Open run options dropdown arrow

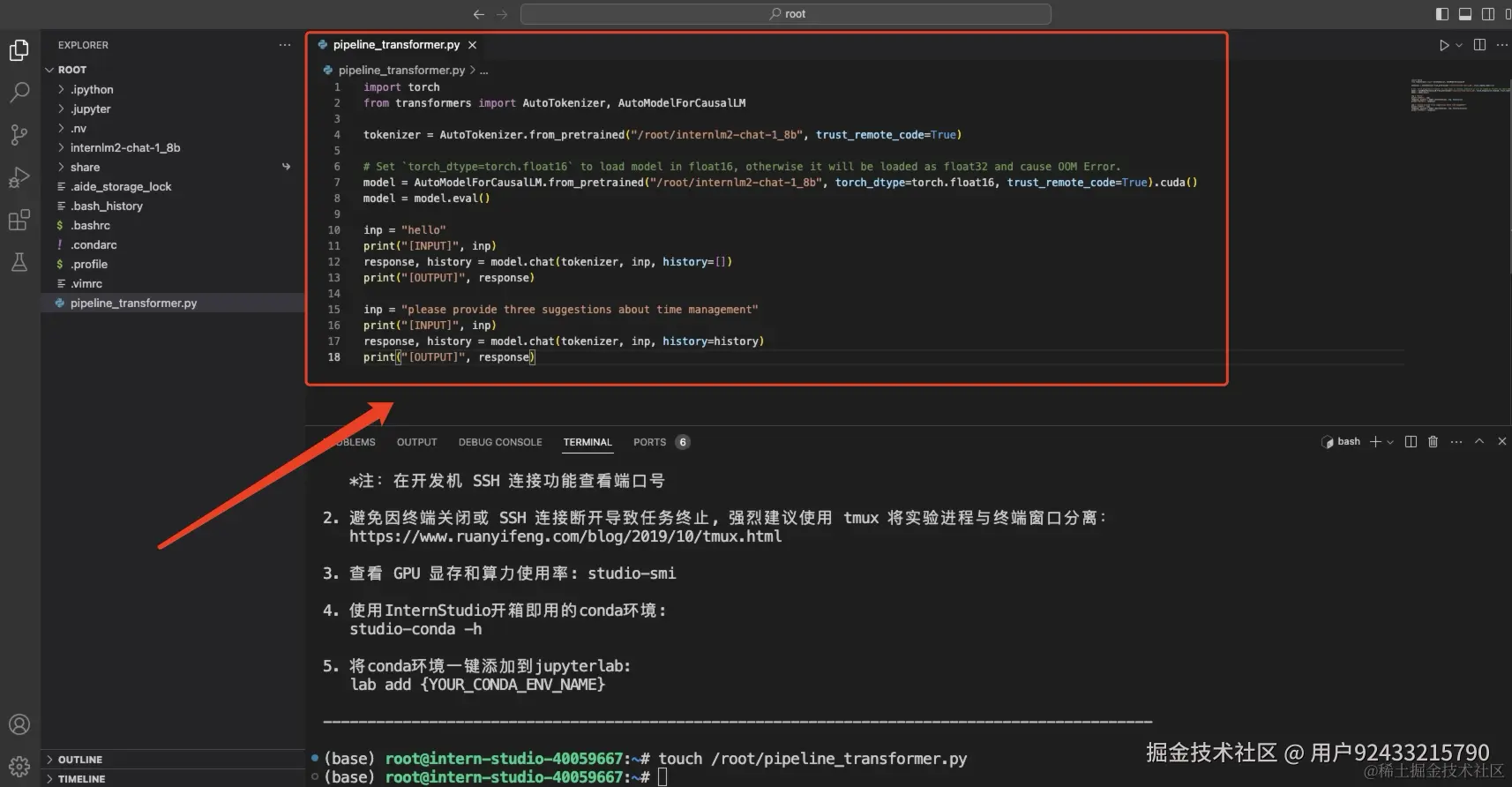(1459, 45)
